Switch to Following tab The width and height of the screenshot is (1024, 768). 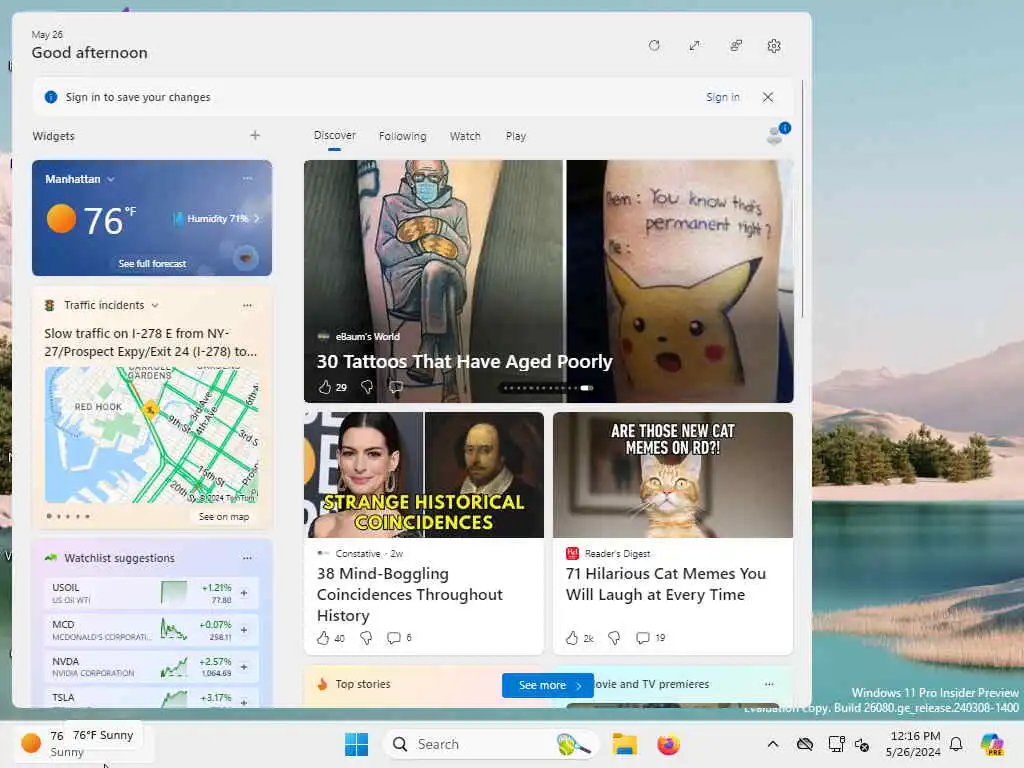402,136
